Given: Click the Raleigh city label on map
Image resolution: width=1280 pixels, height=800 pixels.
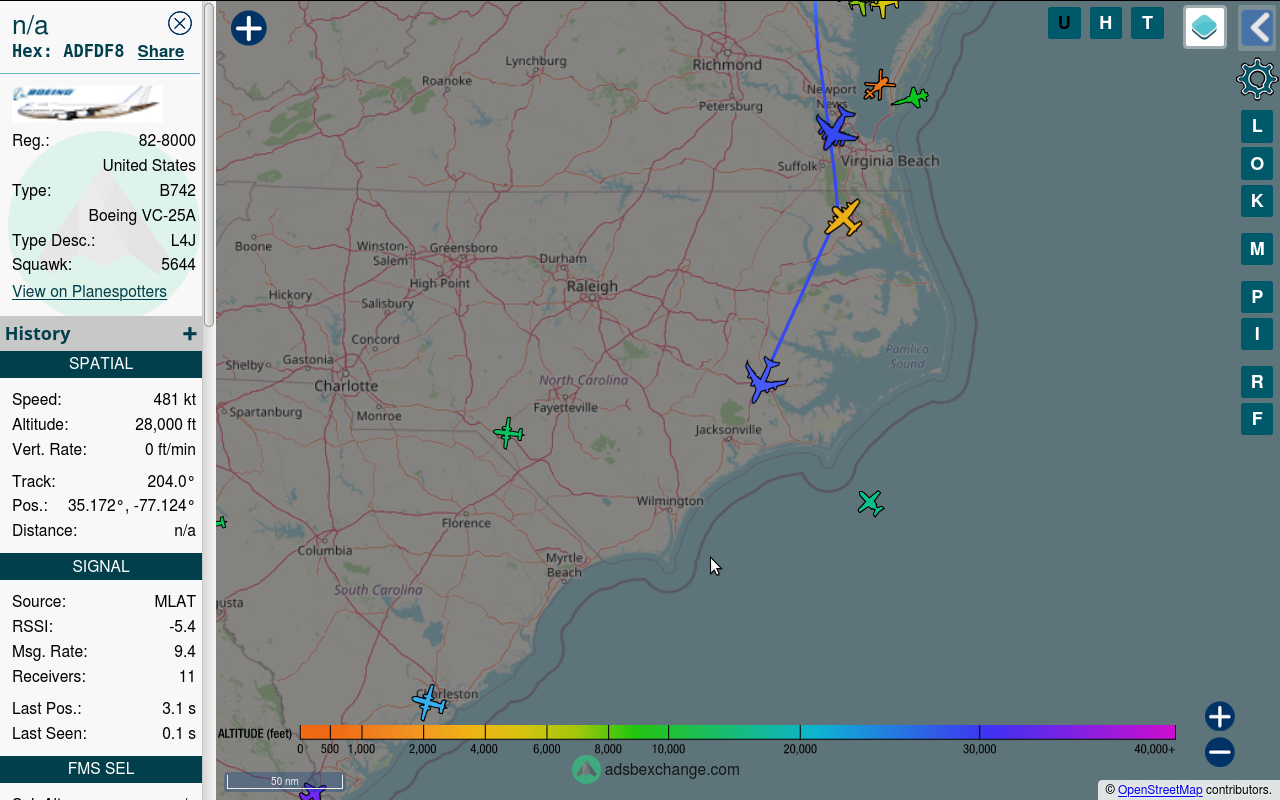Looking at the screenshot, I should 592,286.
